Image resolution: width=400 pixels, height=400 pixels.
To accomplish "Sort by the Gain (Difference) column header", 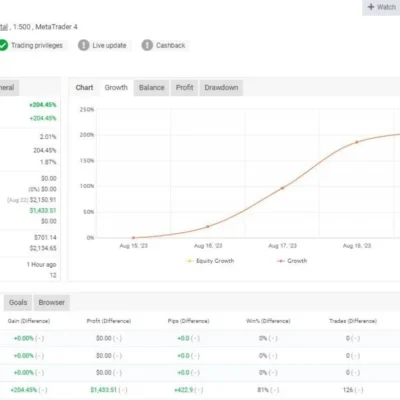I will coord(29,321).
